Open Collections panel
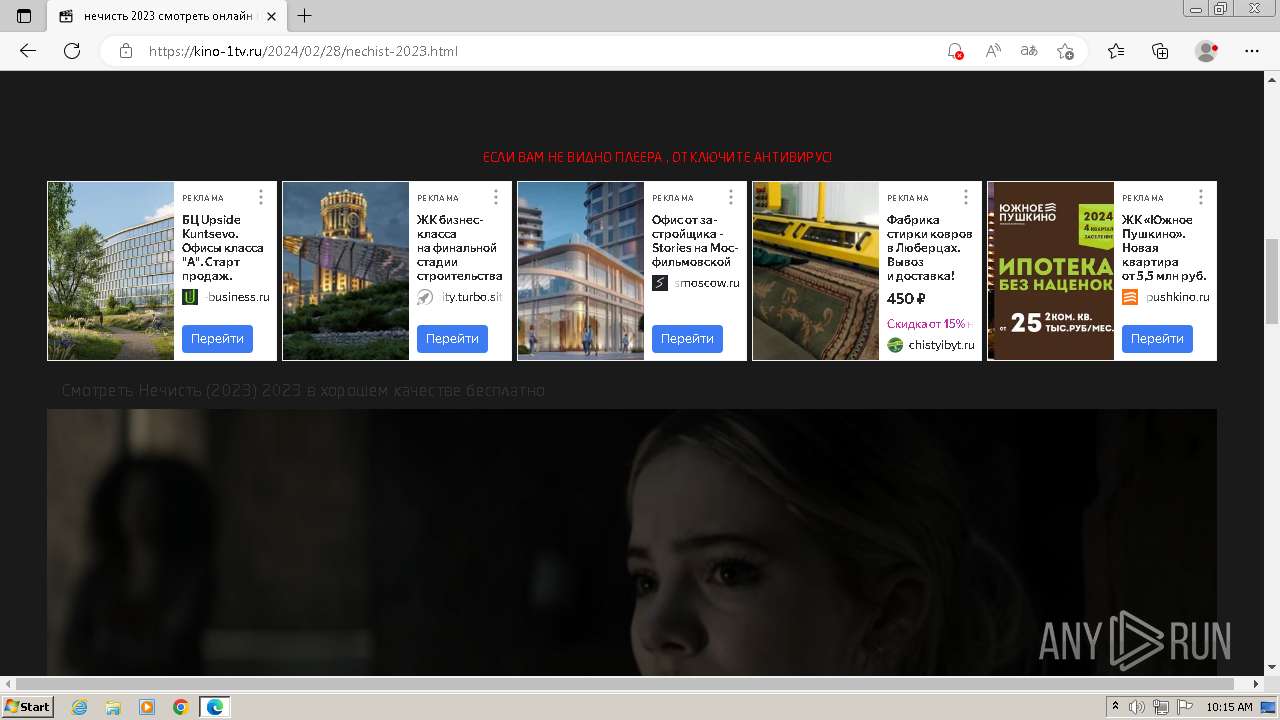The width and height of the screenshot is (1280, 720). pyautogui.click(x=1160, y=51)
